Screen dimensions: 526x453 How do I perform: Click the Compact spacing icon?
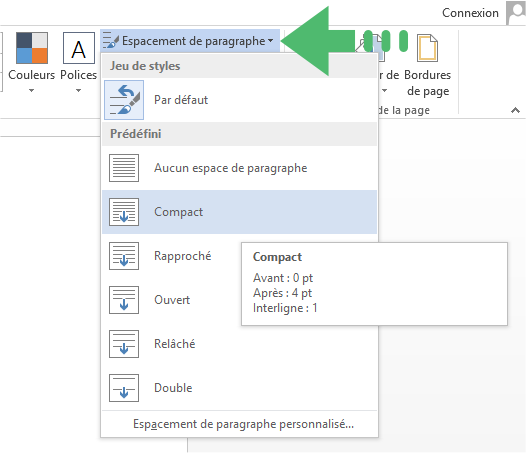coord(124,212)
